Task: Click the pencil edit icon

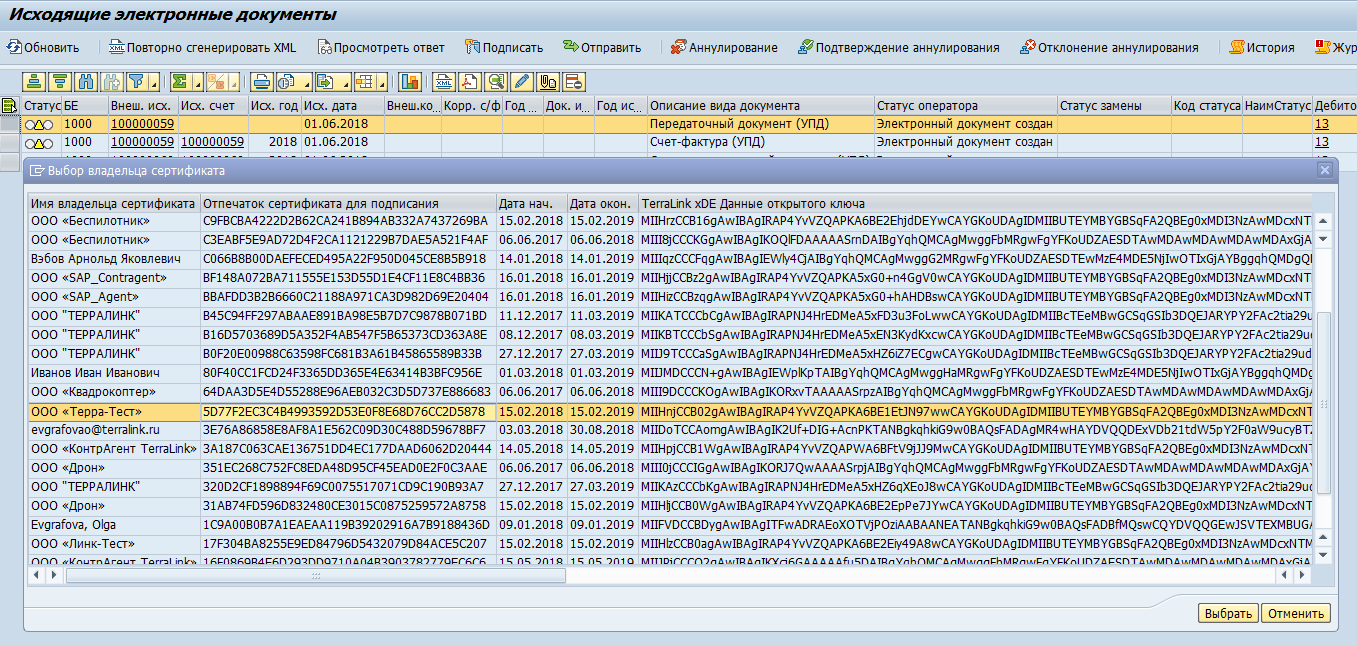Action: pos(521,82)
